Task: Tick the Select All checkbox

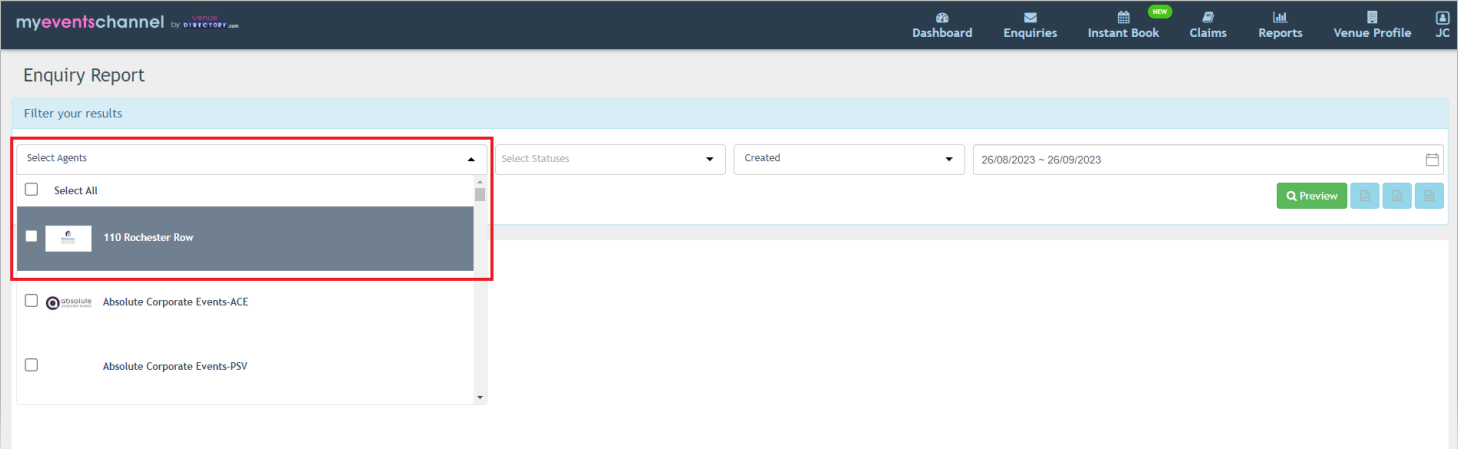Action: pos(31,189)
